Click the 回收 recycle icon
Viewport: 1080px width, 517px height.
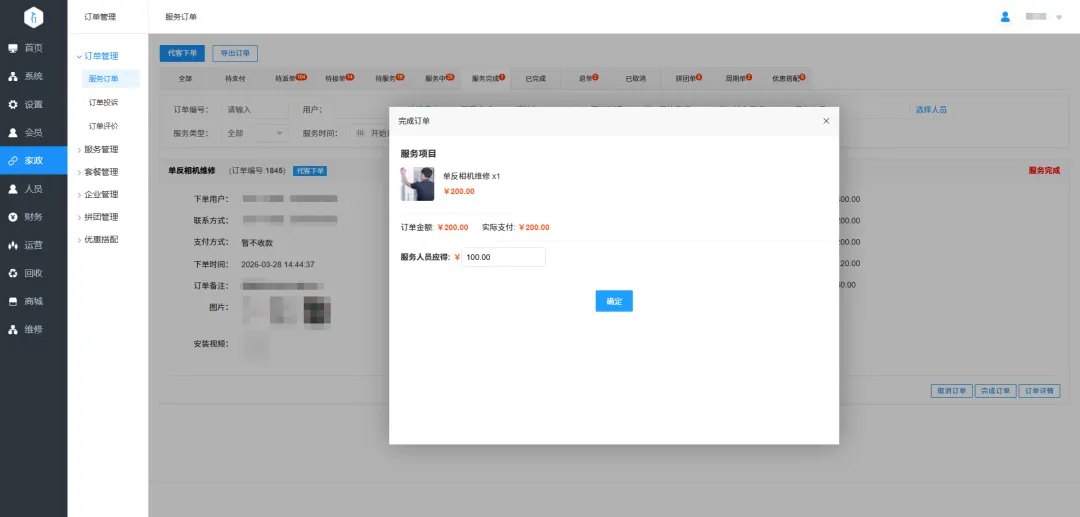pos(13,272)
